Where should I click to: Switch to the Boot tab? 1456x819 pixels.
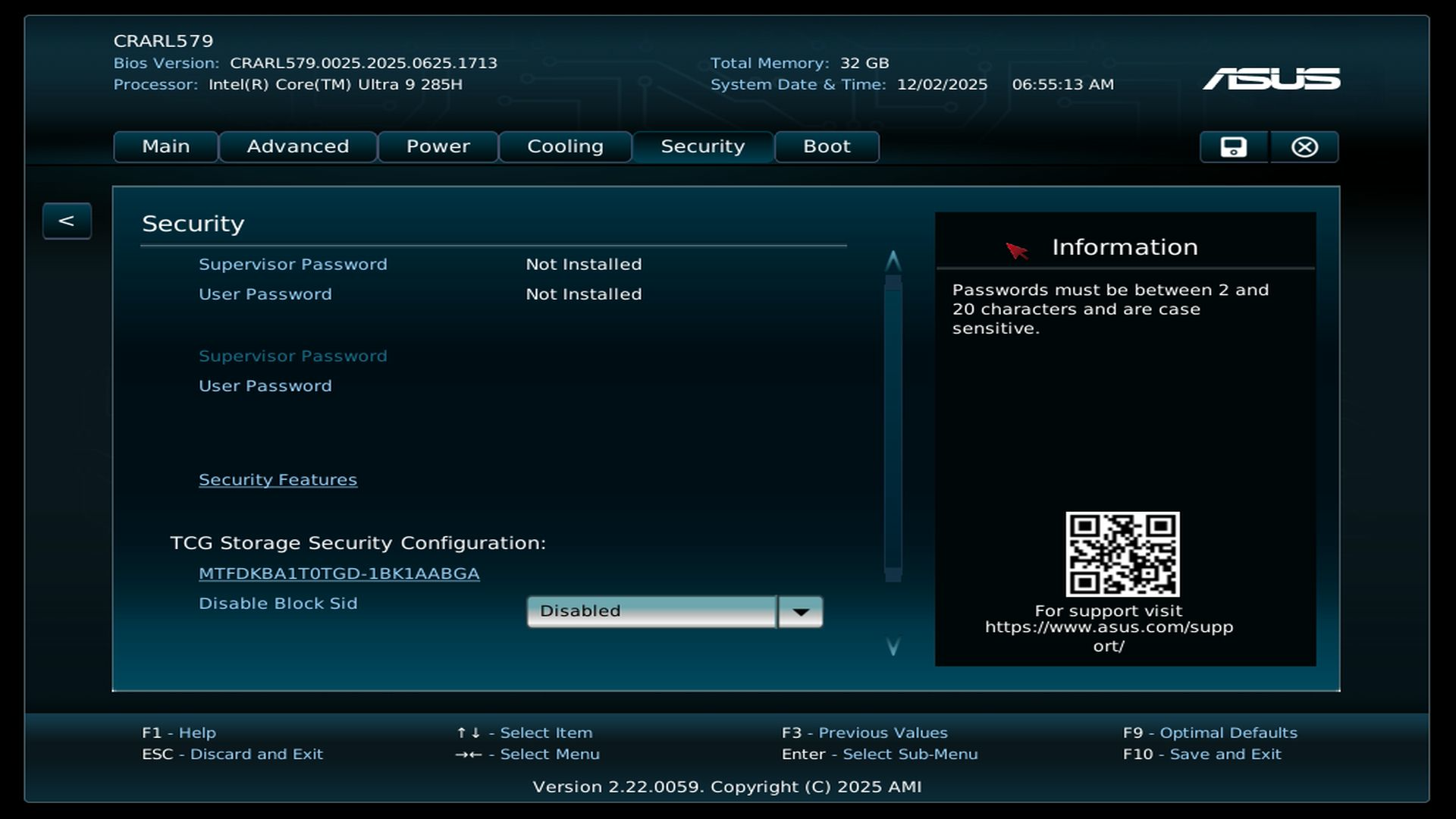coord(827,147)
